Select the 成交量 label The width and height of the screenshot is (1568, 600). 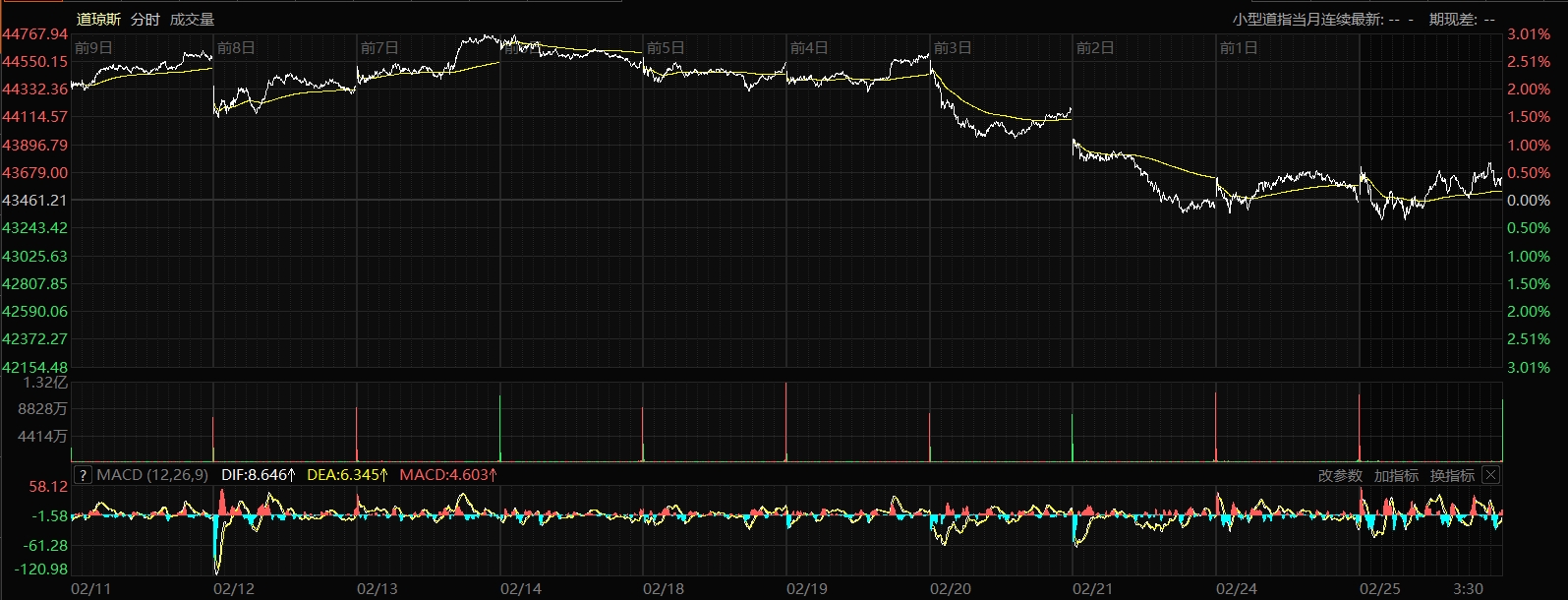(x=192, y=20)
